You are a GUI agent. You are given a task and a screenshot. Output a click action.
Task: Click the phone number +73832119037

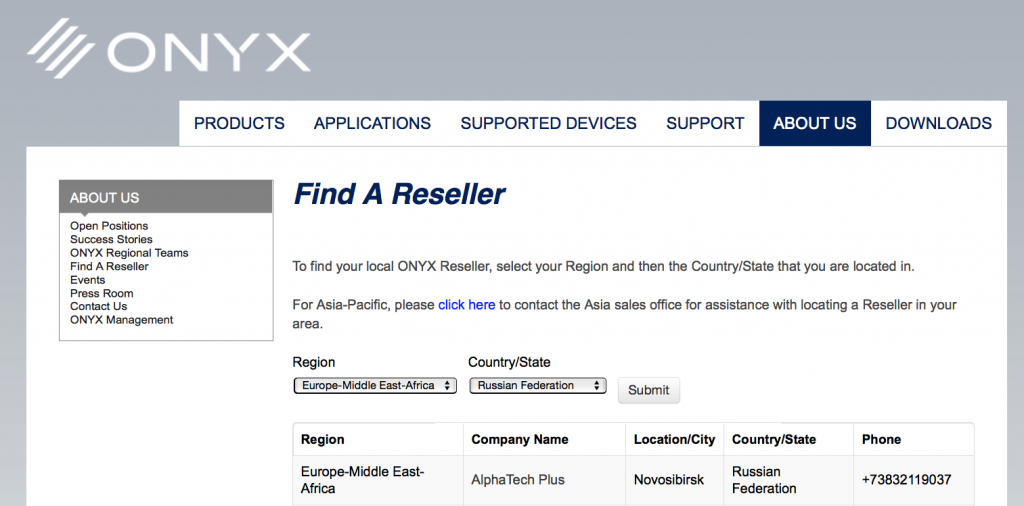906,480
